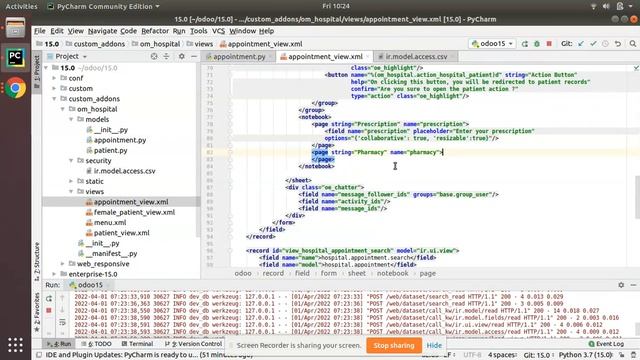This screenshot has height=360, width=640.
Task: Click the notebook breadcrumb below editor
Action: pyautogui.click(x=392, y=273)
